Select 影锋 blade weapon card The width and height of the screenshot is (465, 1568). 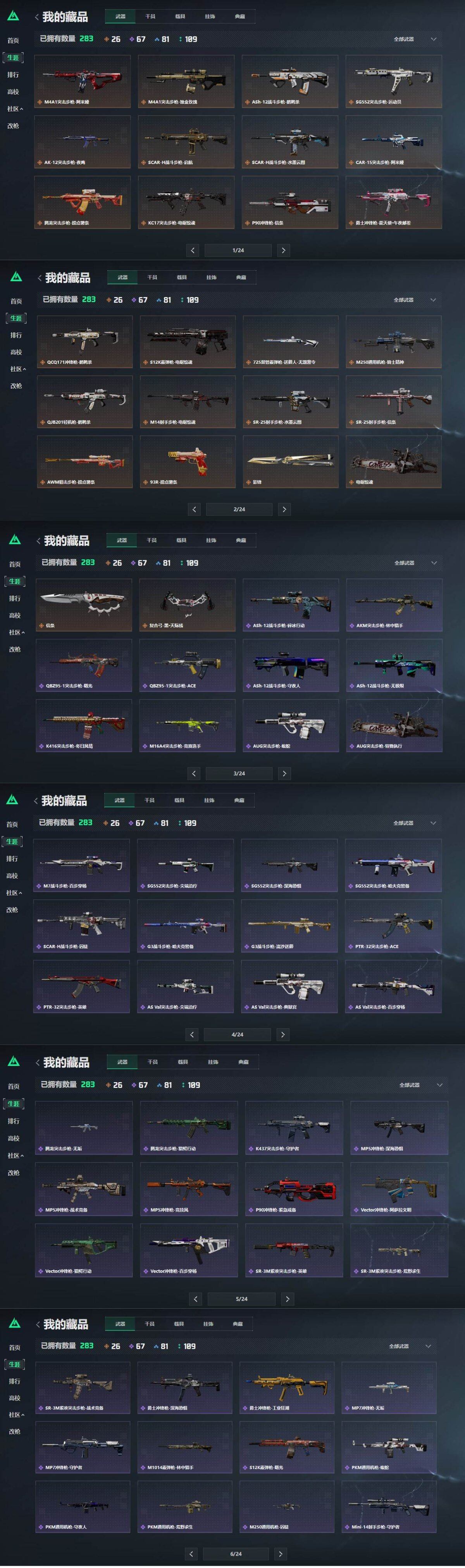(291, 461)
